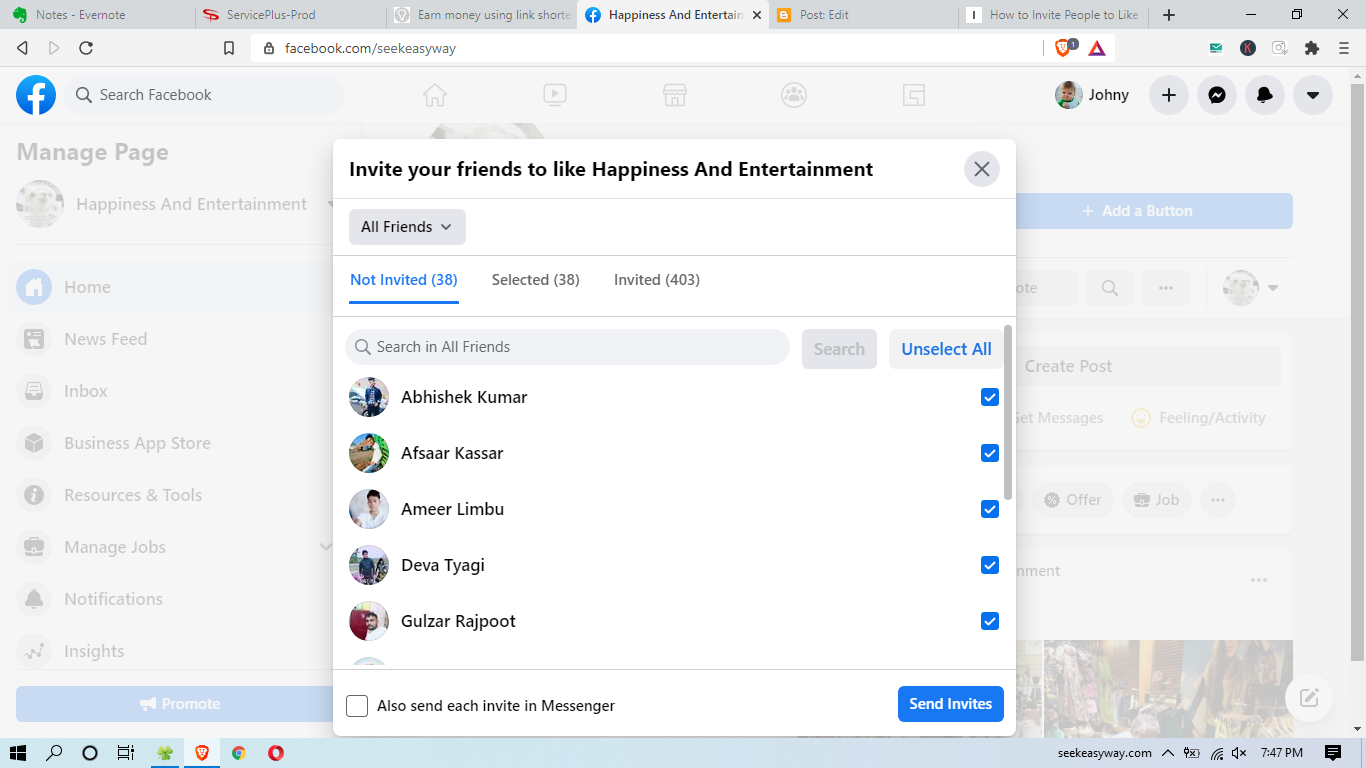Click the Unselect All button
This screenshot has width=1366, height=768.
pyautogui.click(x=946, y=349)
